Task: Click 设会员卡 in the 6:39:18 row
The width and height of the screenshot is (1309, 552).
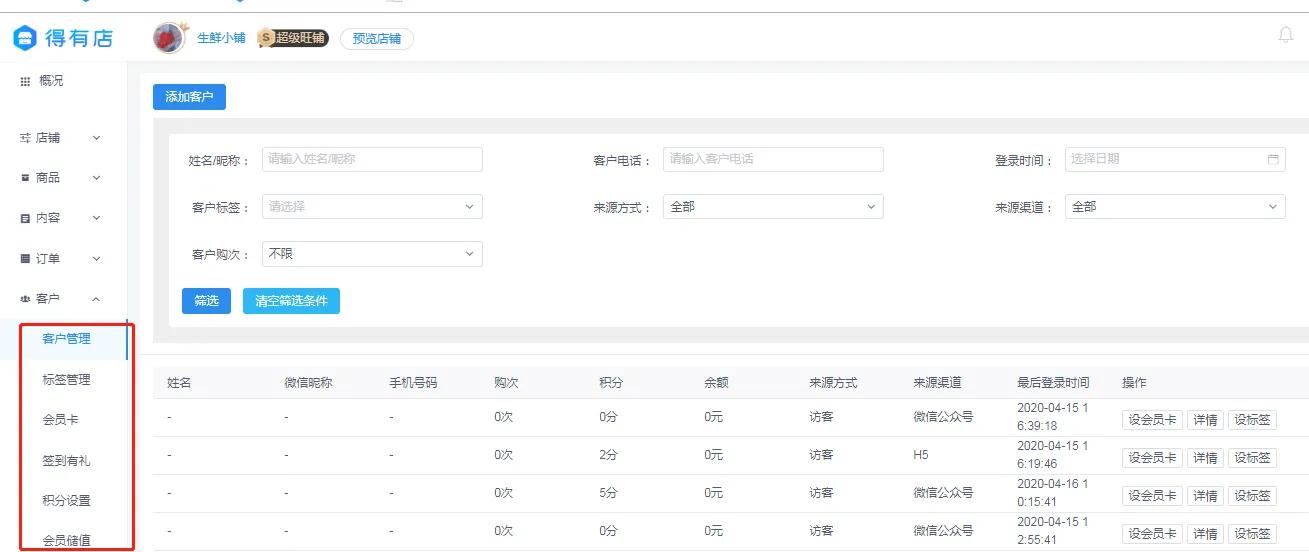Action: (1152, 420)
